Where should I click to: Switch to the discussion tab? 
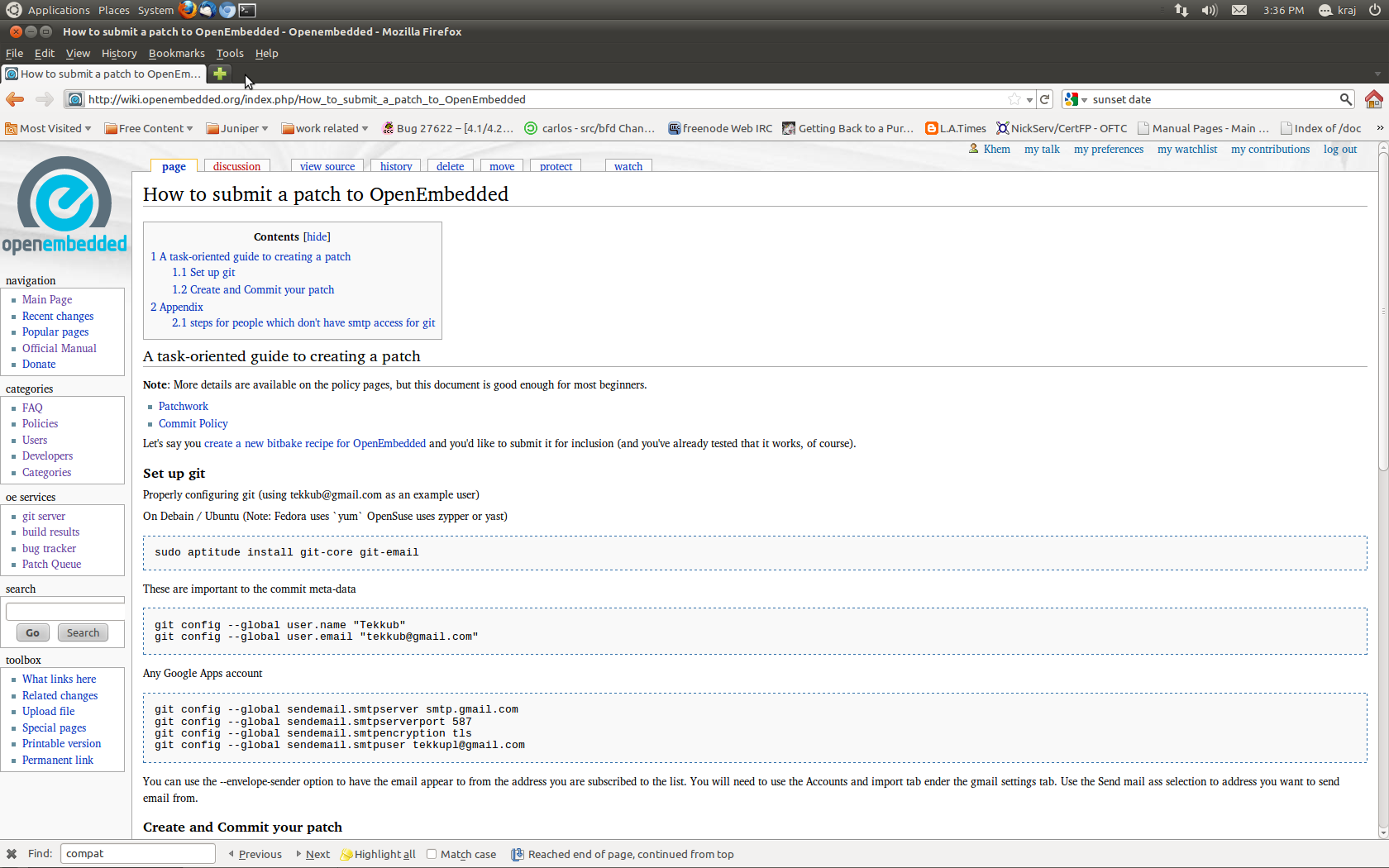(x=236, y=166)
